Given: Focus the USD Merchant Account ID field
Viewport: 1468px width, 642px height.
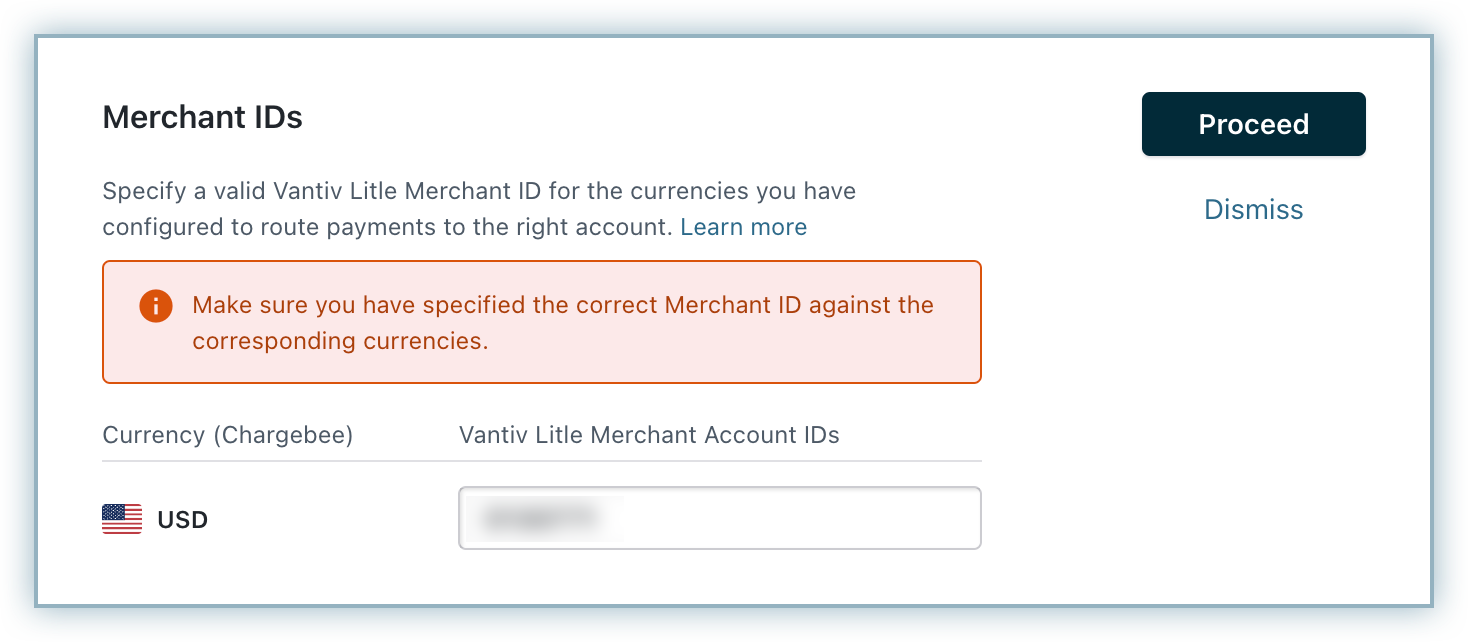Looking at the screenshot, I should point(719,518).
